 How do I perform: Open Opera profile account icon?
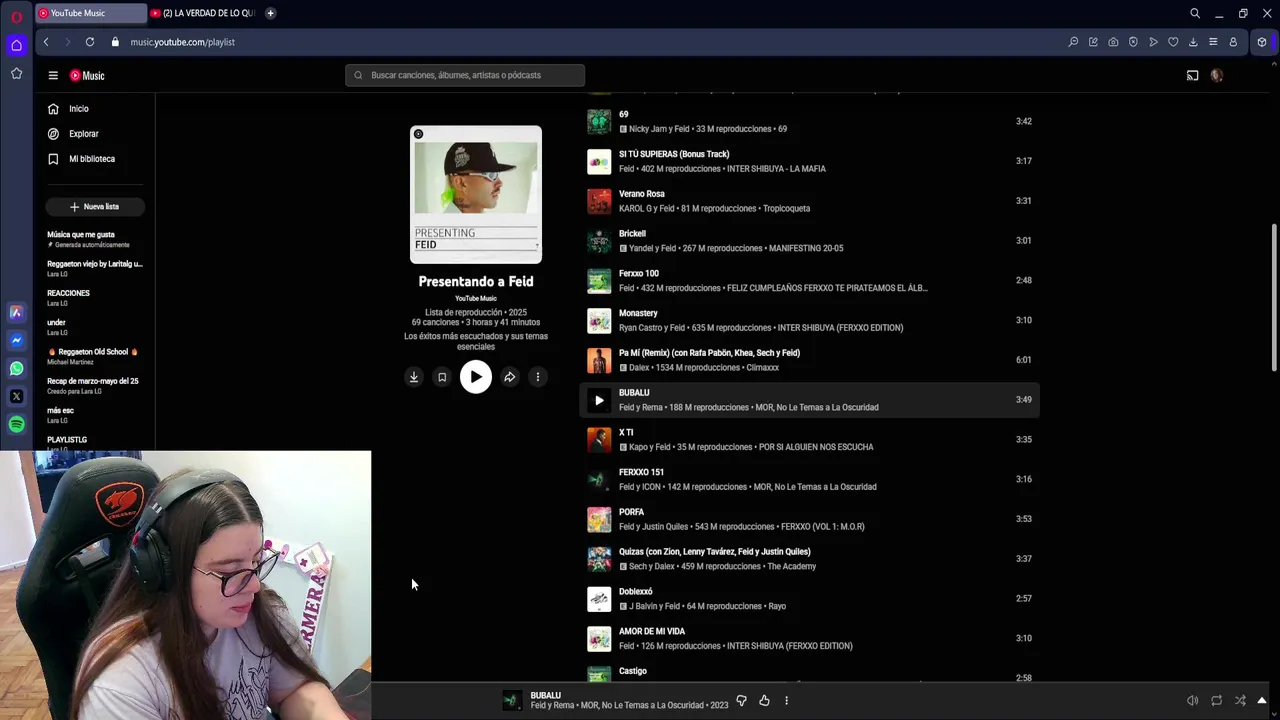coord(1233,42)
